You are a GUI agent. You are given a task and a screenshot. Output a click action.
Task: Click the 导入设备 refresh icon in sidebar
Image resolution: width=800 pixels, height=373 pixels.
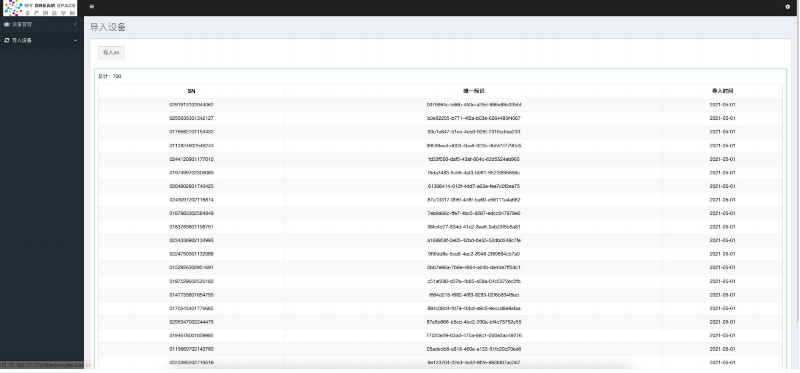pos(7,40)
